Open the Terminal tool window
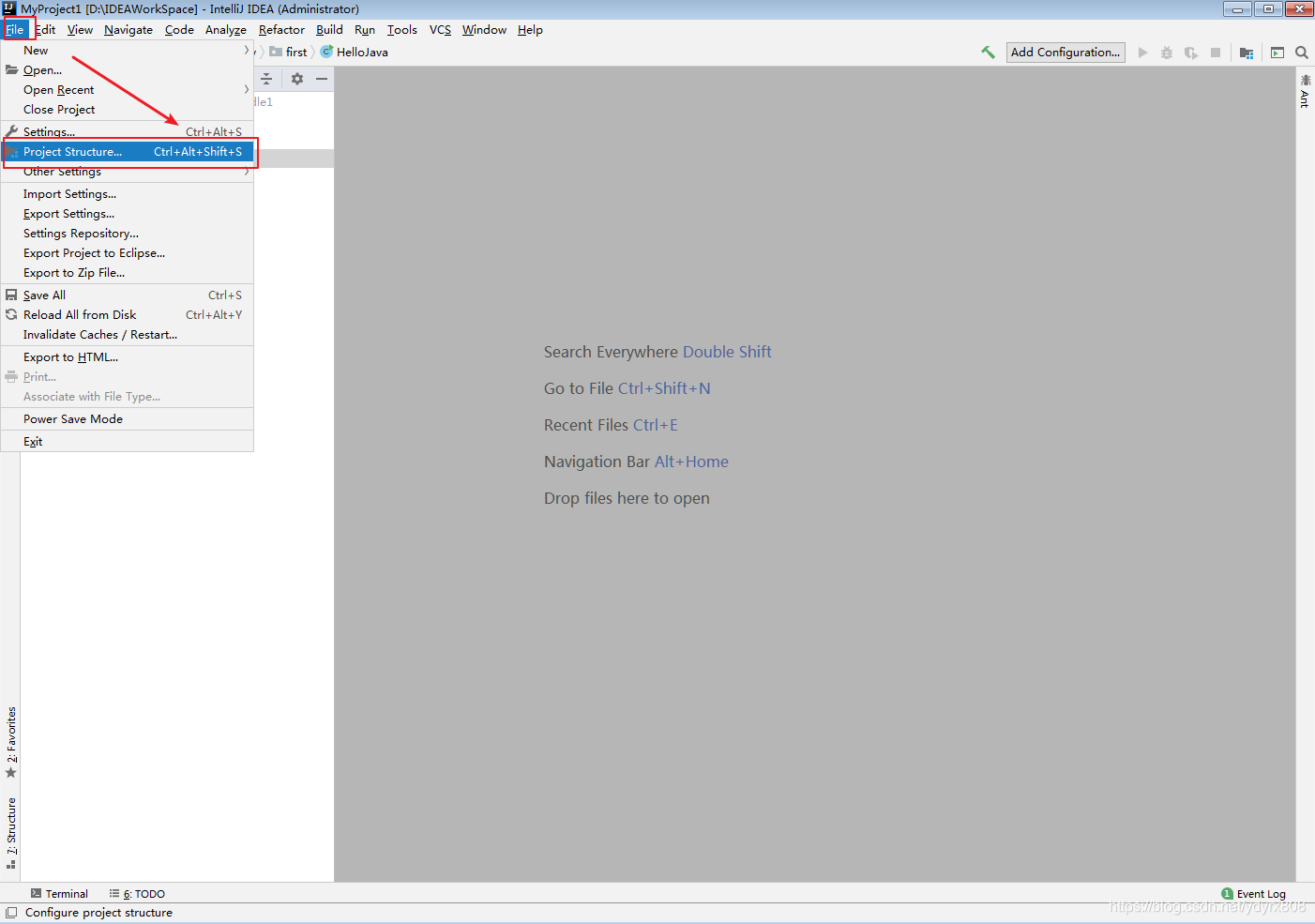Viewport: 1315px width, 924px height. pos(59,894)
